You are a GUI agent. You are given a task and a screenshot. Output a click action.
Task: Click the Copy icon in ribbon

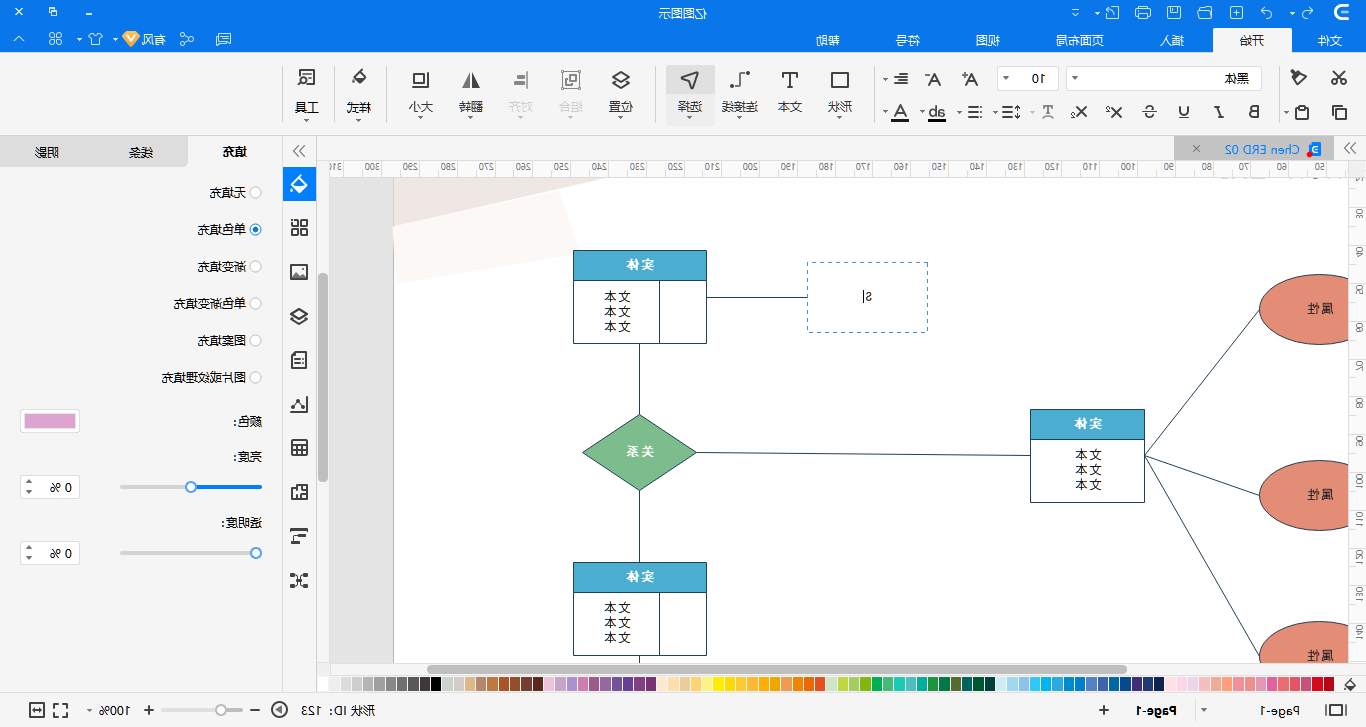pos(1338,112)
